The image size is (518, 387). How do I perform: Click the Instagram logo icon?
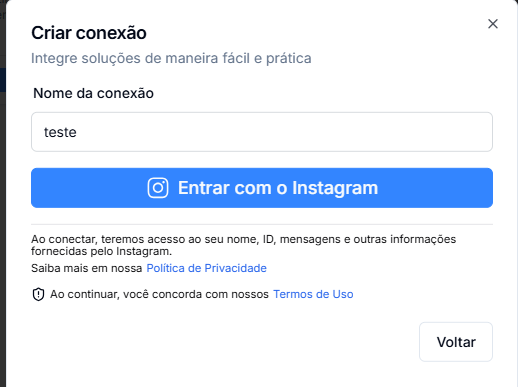point(158,188)
